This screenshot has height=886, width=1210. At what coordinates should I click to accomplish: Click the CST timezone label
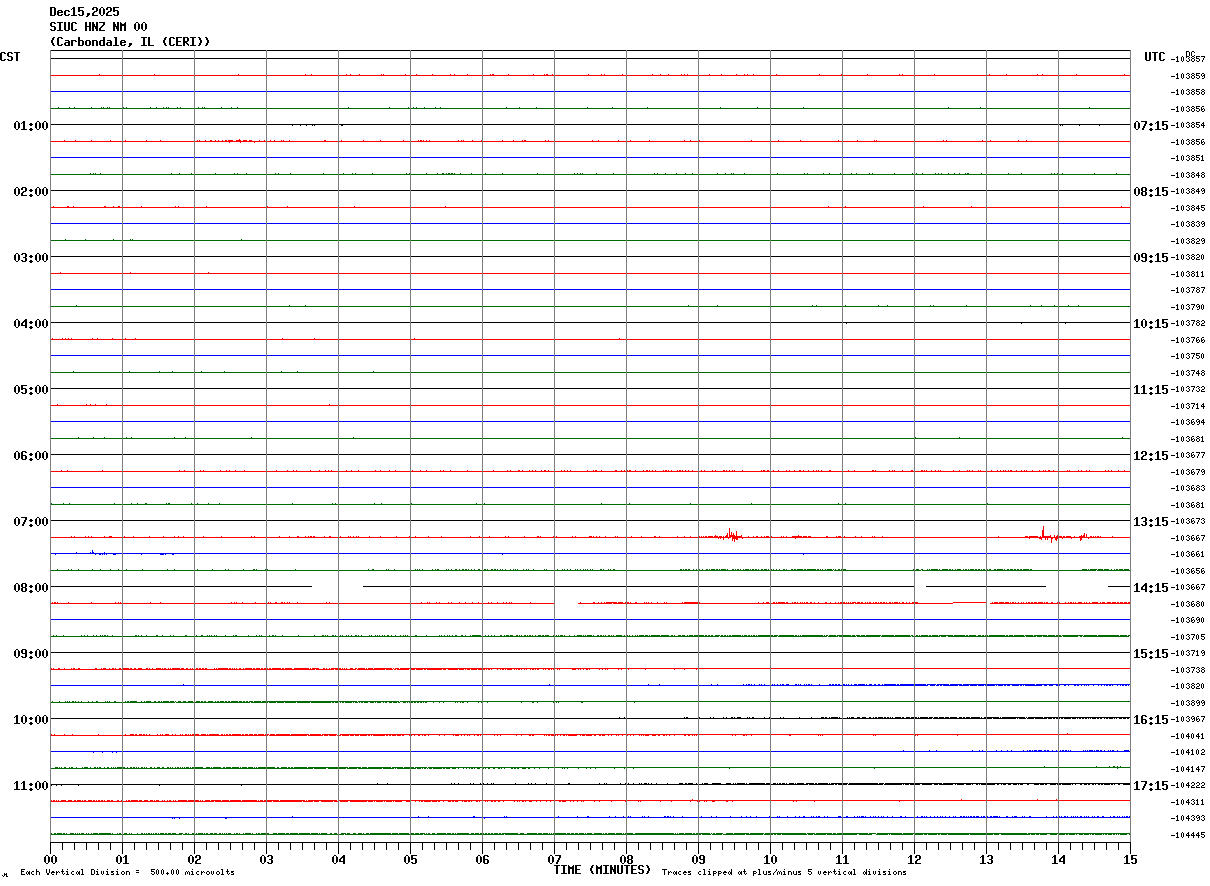10,57
